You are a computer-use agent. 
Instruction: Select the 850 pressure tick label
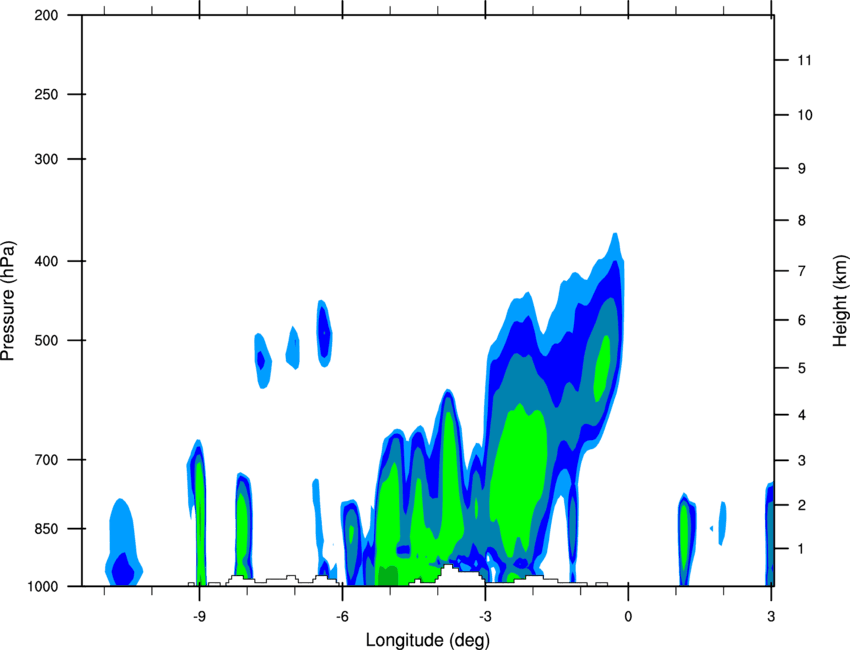46,529
